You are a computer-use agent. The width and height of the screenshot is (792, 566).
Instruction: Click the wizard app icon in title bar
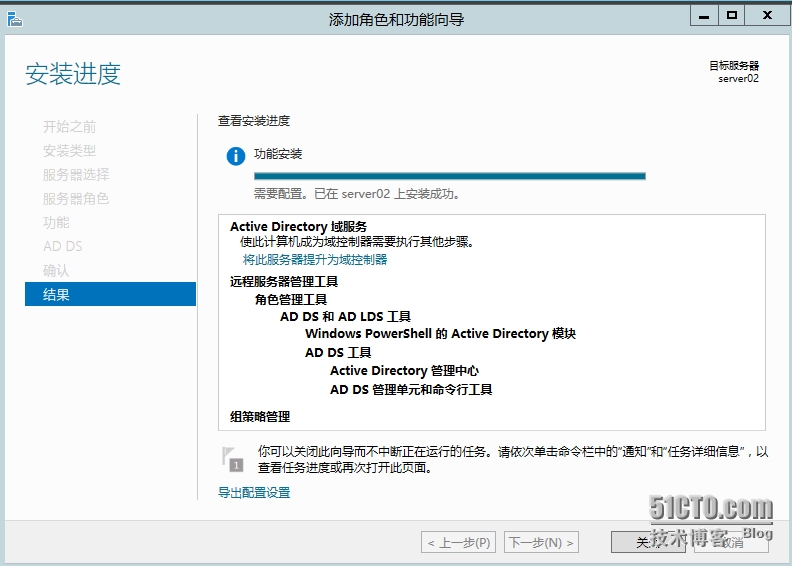tap(15, 19)
